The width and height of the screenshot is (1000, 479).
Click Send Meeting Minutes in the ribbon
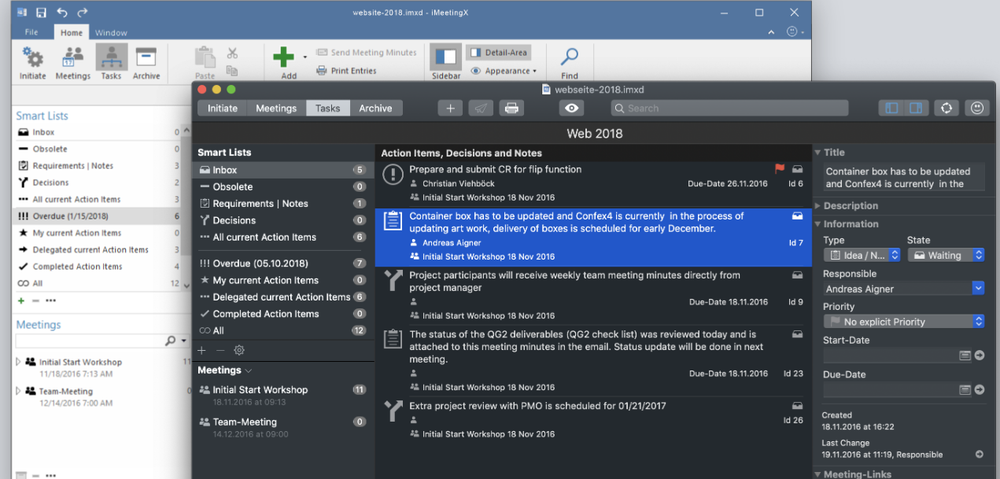click(x=366, y=53)
